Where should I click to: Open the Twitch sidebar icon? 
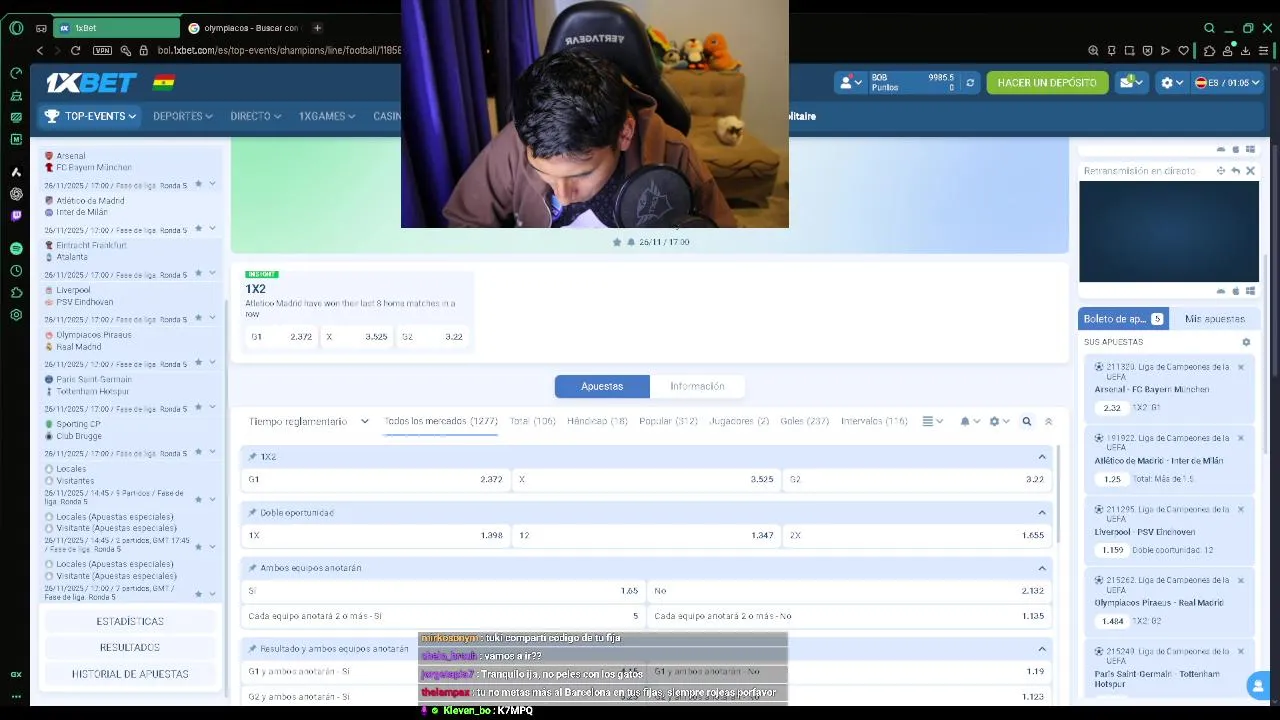16,215
